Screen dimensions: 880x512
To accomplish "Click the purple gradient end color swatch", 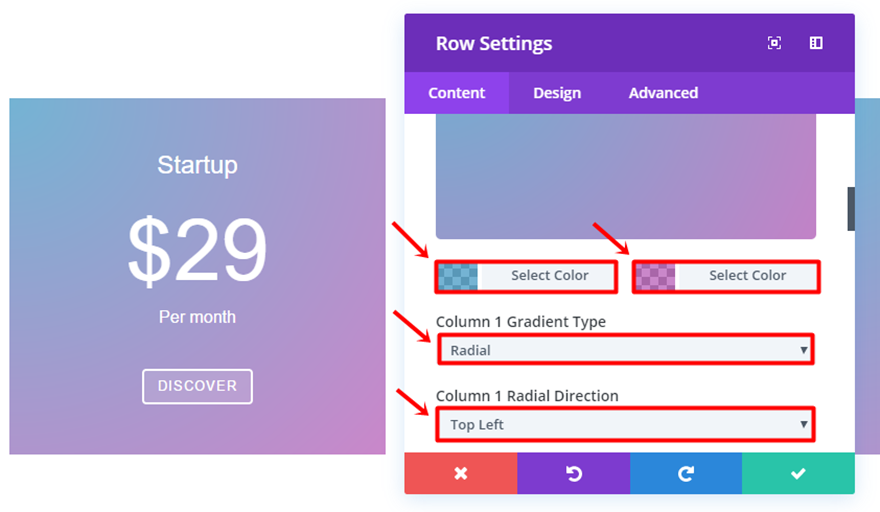I will point(656,276).
